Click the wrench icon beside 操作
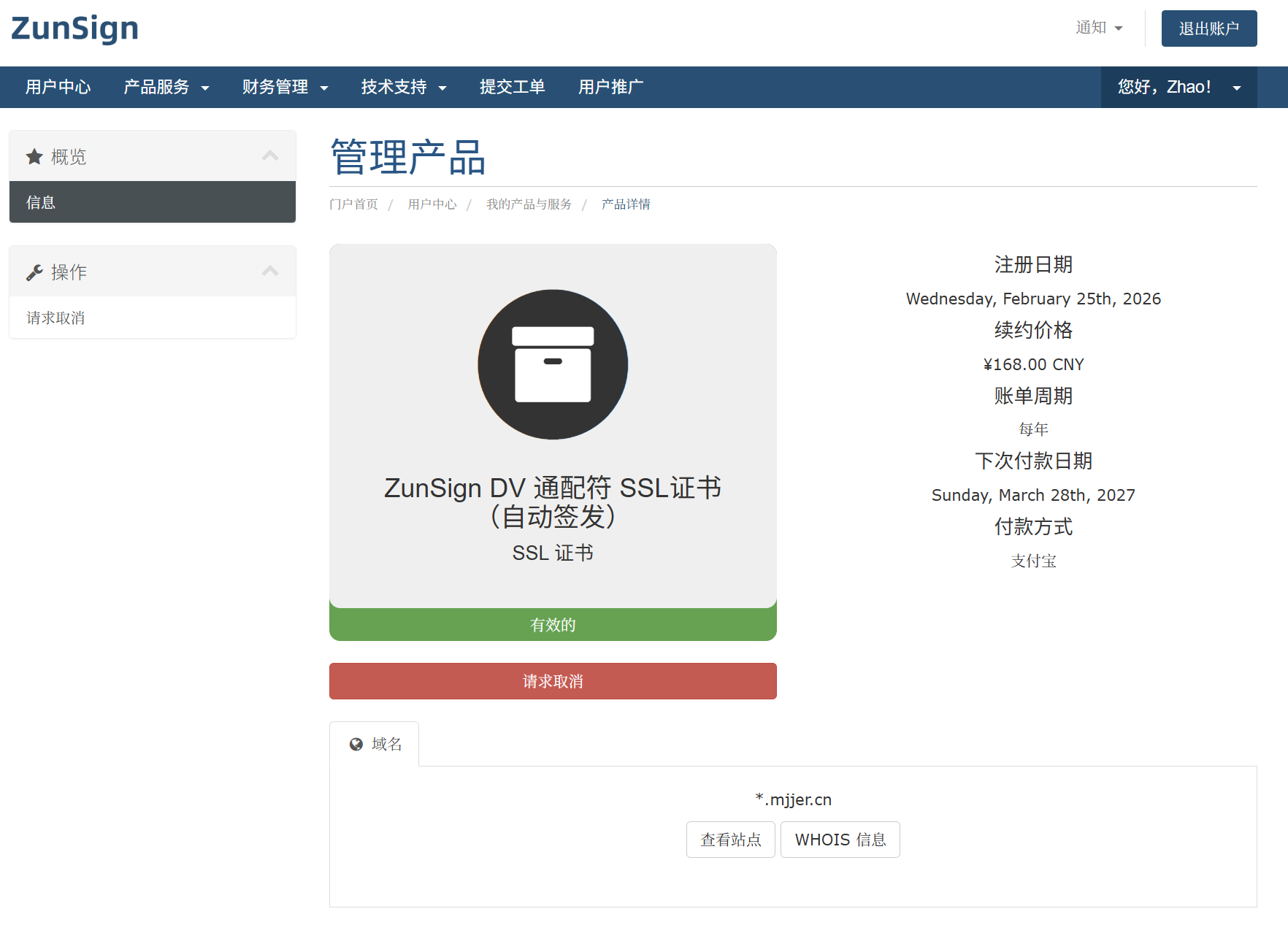Viewport: 1288px width, 933px height. point(34,272)
